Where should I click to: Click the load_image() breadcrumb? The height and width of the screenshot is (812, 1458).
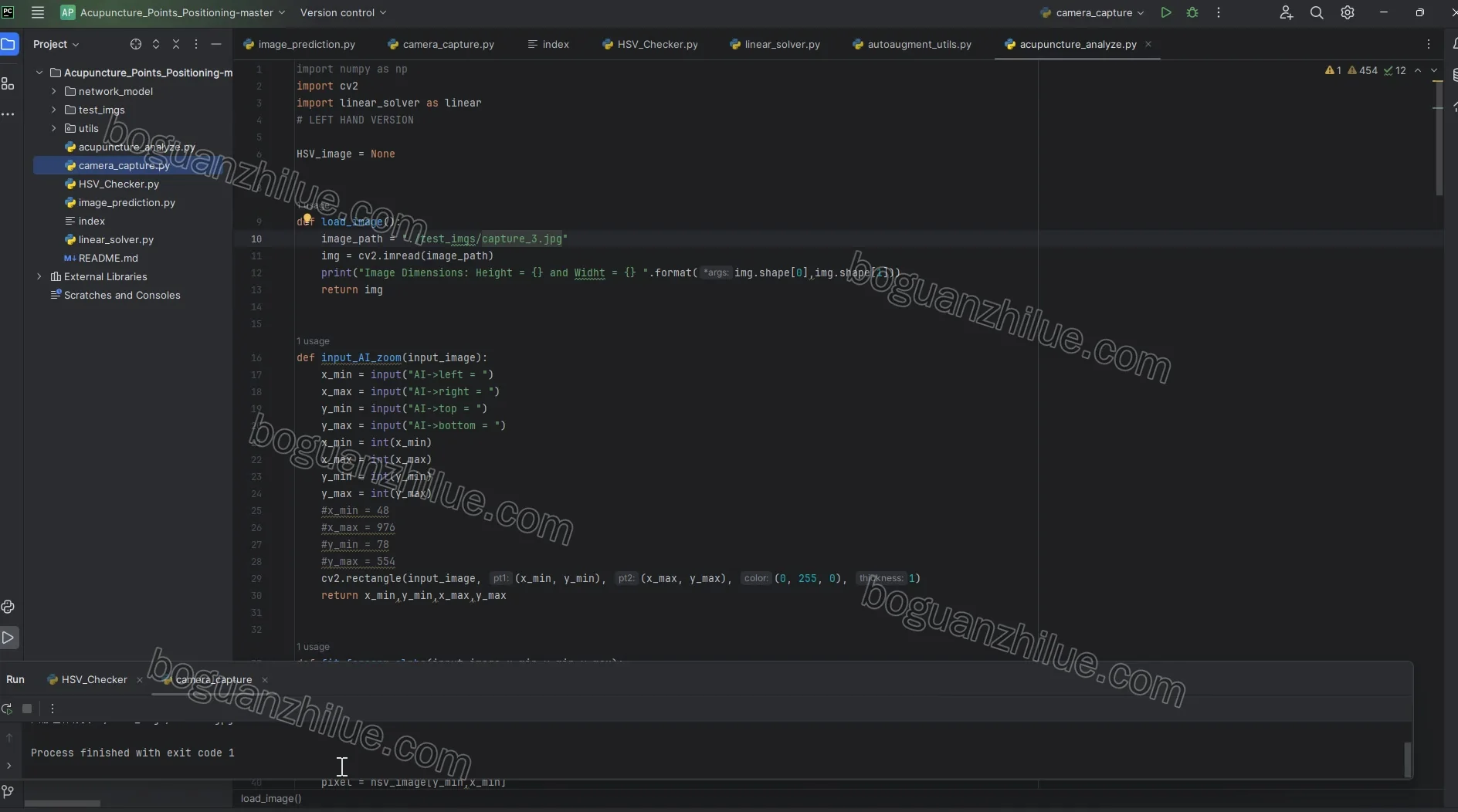click(x=271, y=798)
